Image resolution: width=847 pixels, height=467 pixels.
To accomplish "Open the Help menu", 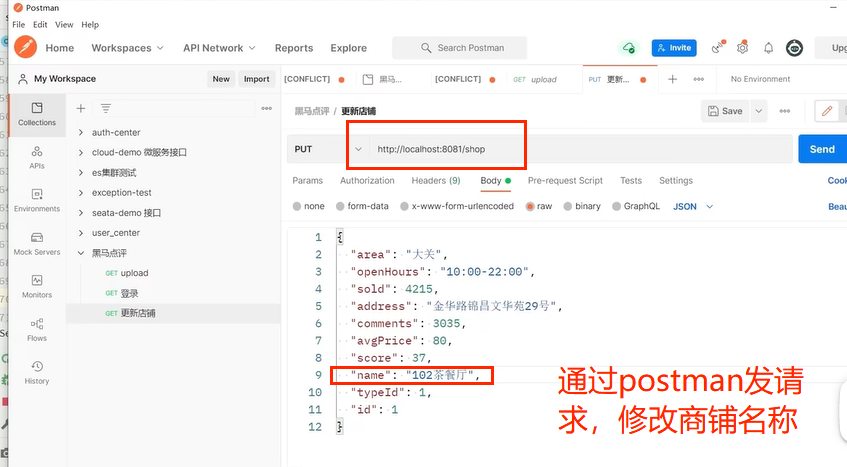I will coord(90,25).
